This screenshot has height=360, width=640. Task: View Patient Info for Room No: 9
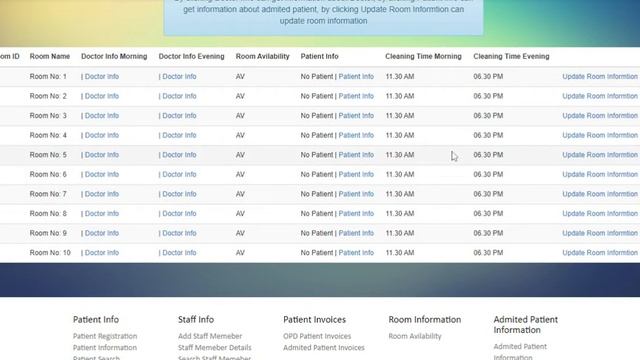pos(356,233)
